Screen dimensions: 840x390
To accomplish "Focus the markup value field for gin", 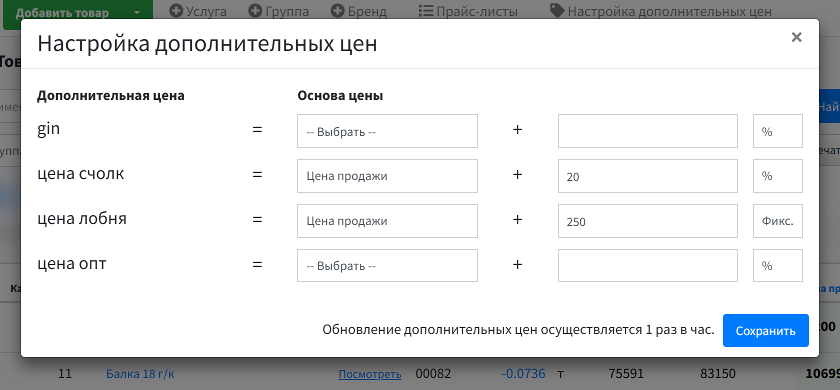I will click(x=648, y=131).
